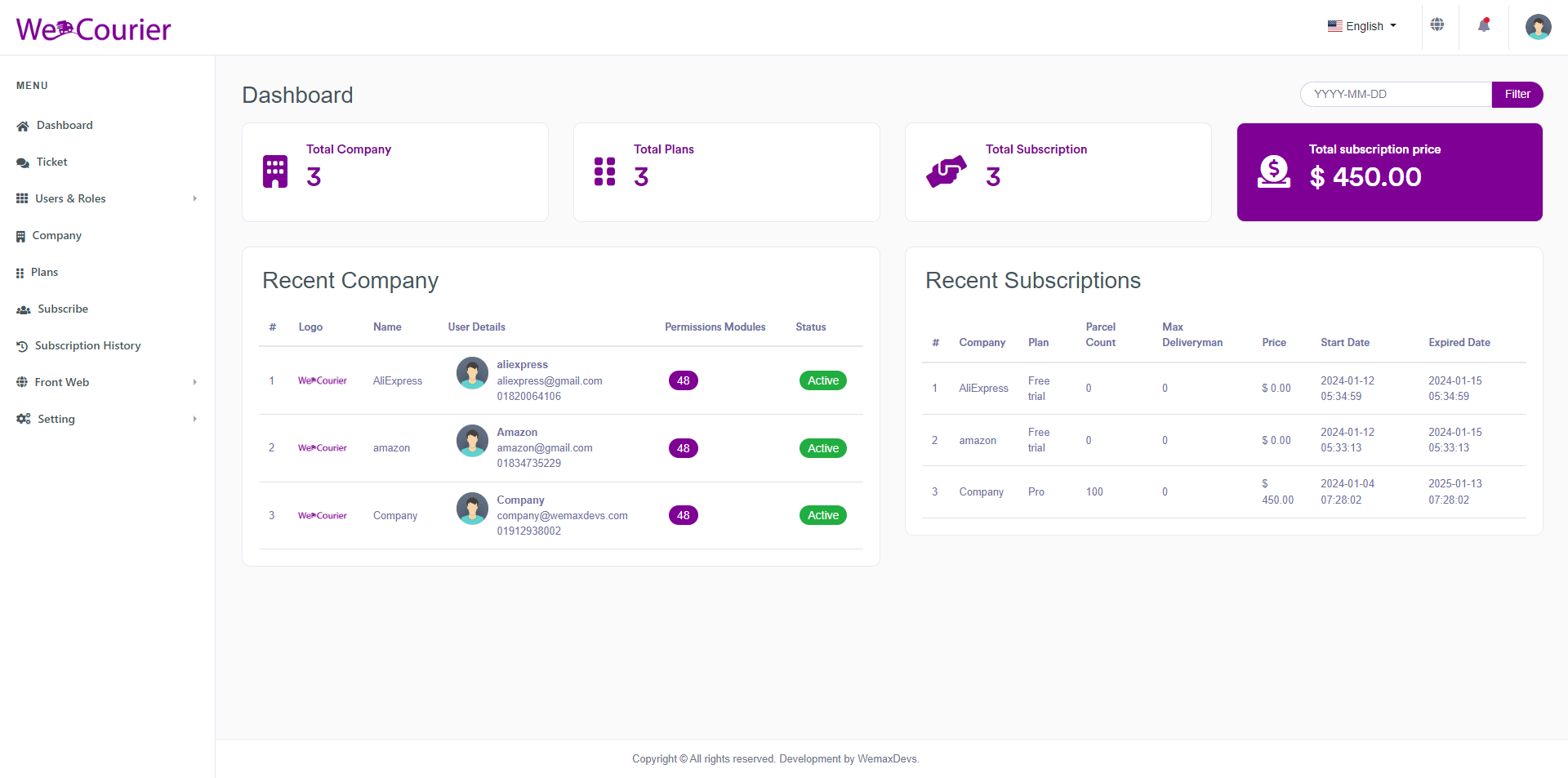Click the WemaxDevs footer link

(887, 758)
